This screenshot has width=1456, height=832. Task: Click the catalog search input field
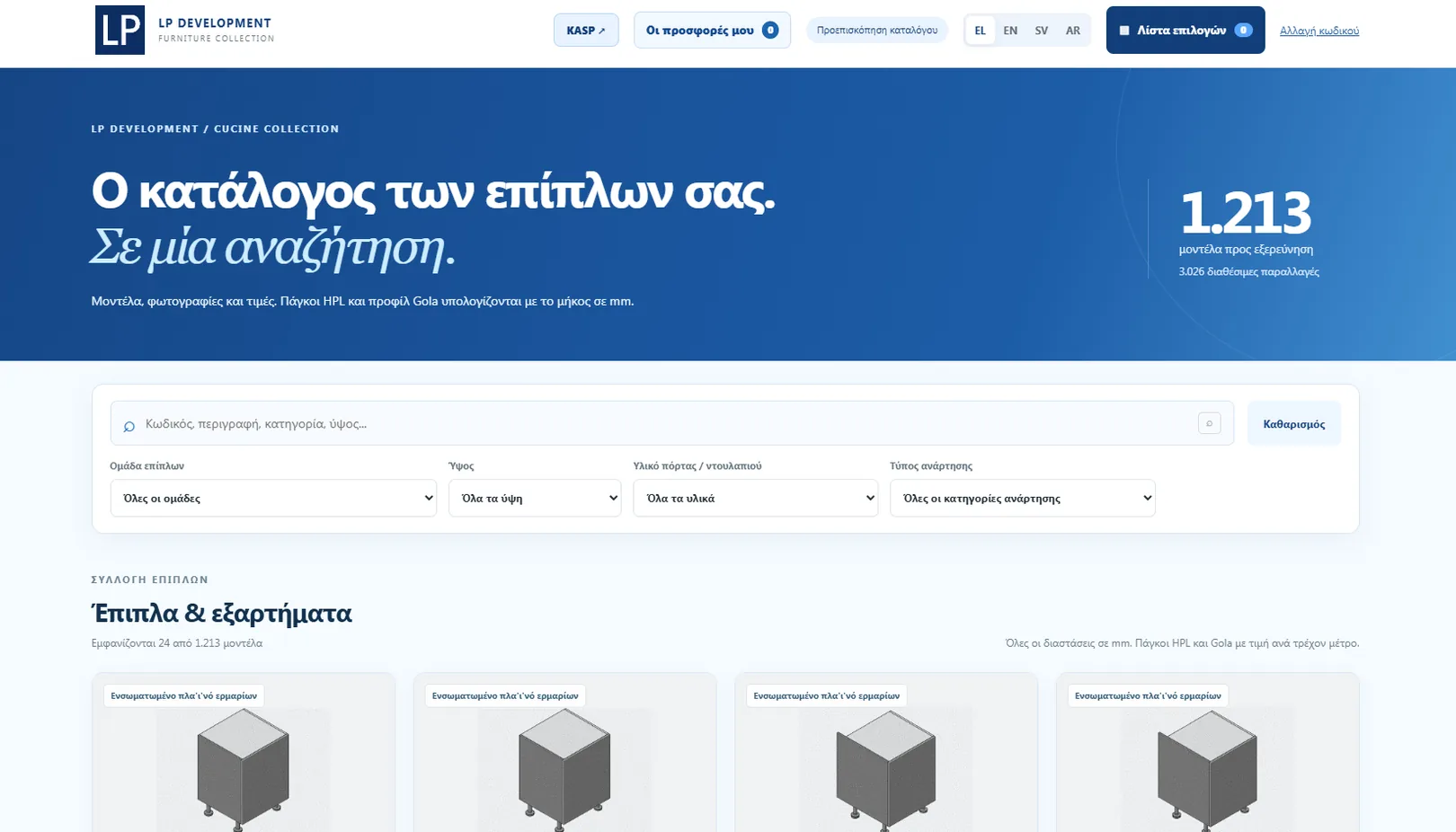click(x=671, y=423)
